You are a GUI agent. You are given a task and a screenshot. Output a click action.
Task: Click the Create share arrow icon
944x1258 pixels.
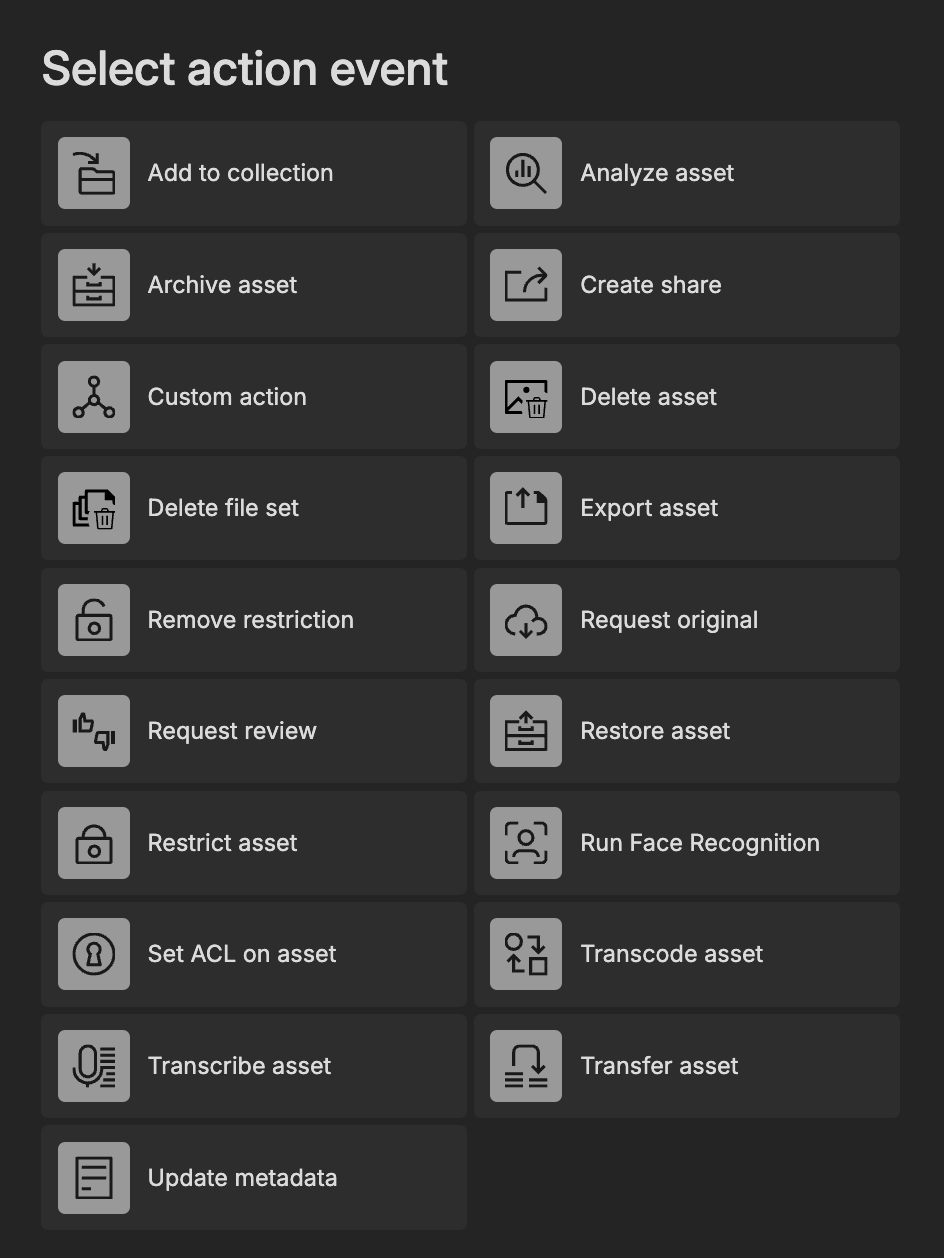(x=526, y=285)
